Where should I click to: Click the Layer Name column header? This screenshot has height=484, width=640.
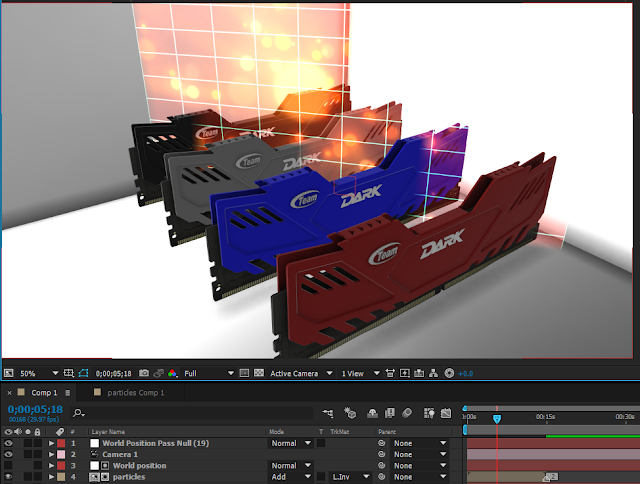pos(108,432)
